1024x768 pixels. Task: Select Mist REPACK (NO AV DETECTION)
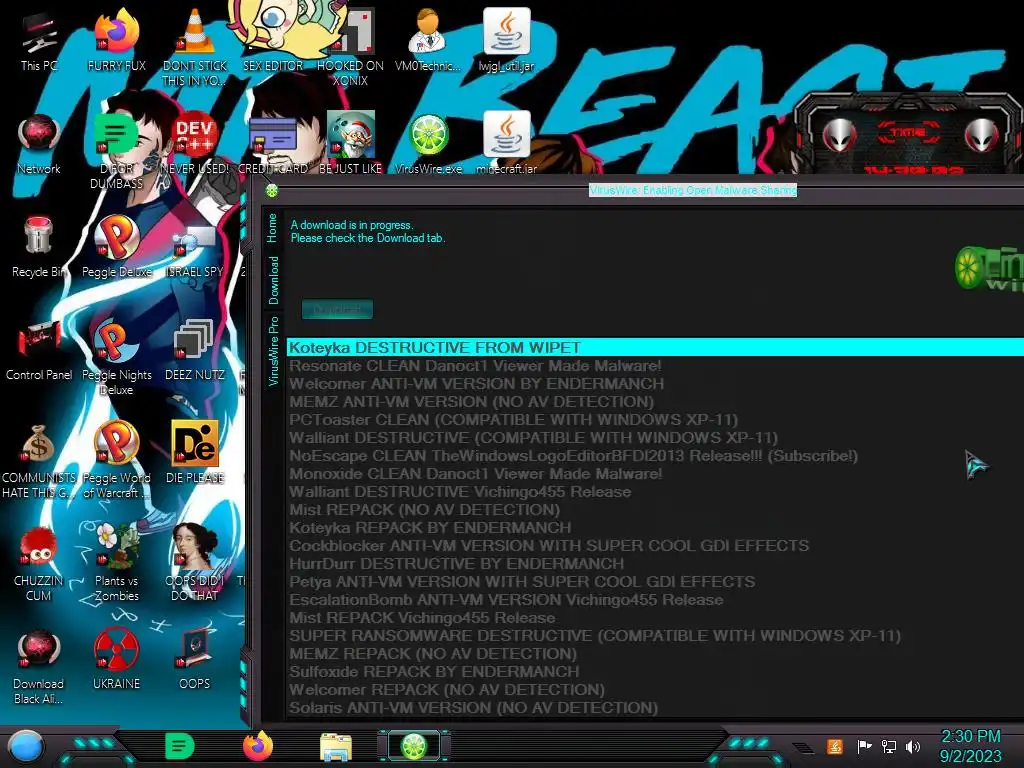coord(655,509)
